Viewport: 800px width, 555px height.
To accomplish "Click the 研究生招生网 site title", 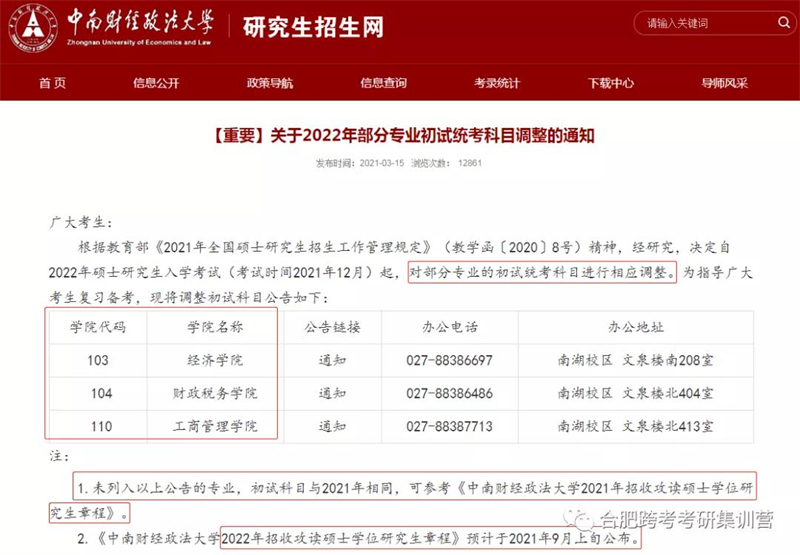I will (313, 27).
